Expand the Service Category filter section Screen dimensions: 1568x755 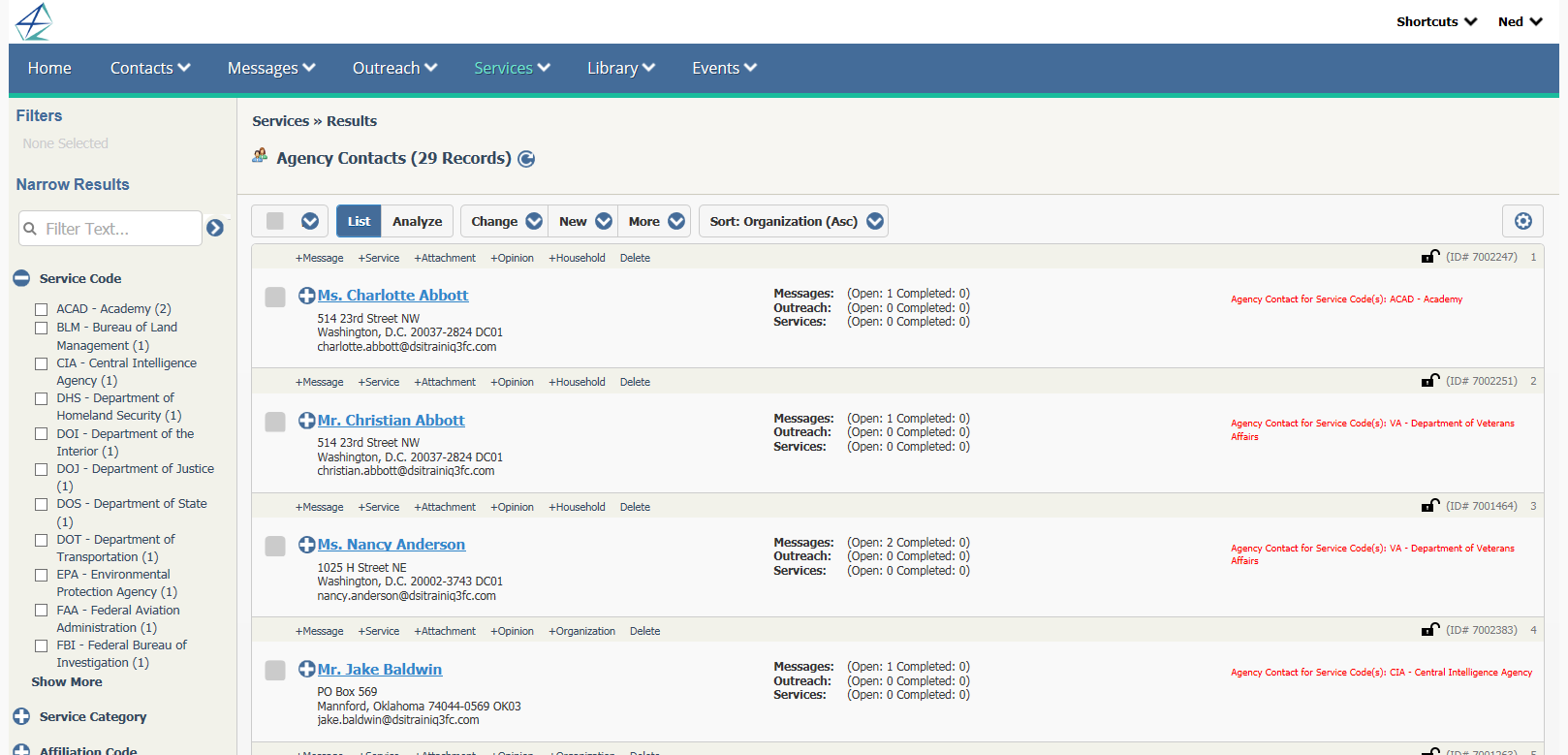(21, 716)
